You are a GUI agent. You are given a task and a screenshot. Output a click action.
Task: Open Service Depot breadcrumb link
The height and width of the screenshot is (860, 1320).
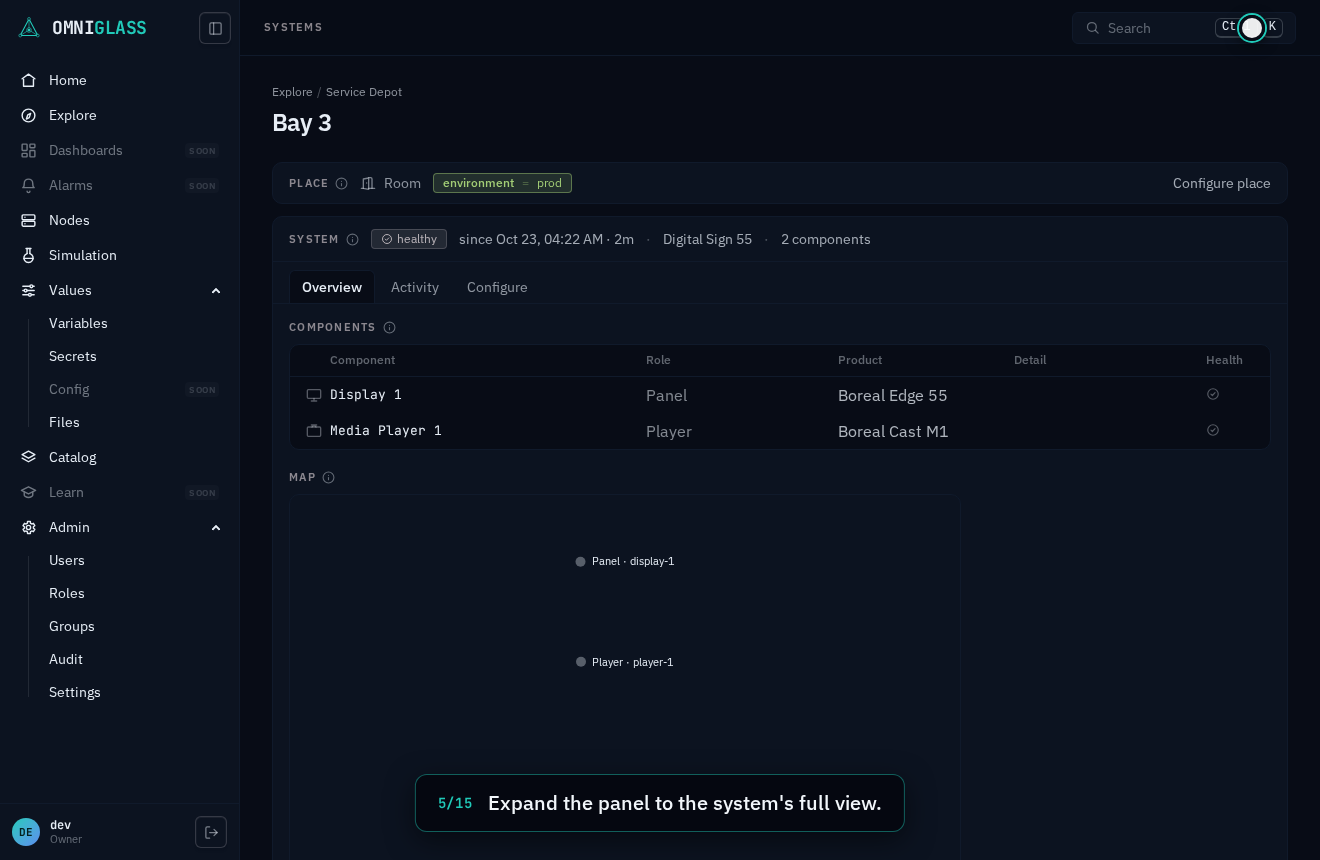click(364, 92)
